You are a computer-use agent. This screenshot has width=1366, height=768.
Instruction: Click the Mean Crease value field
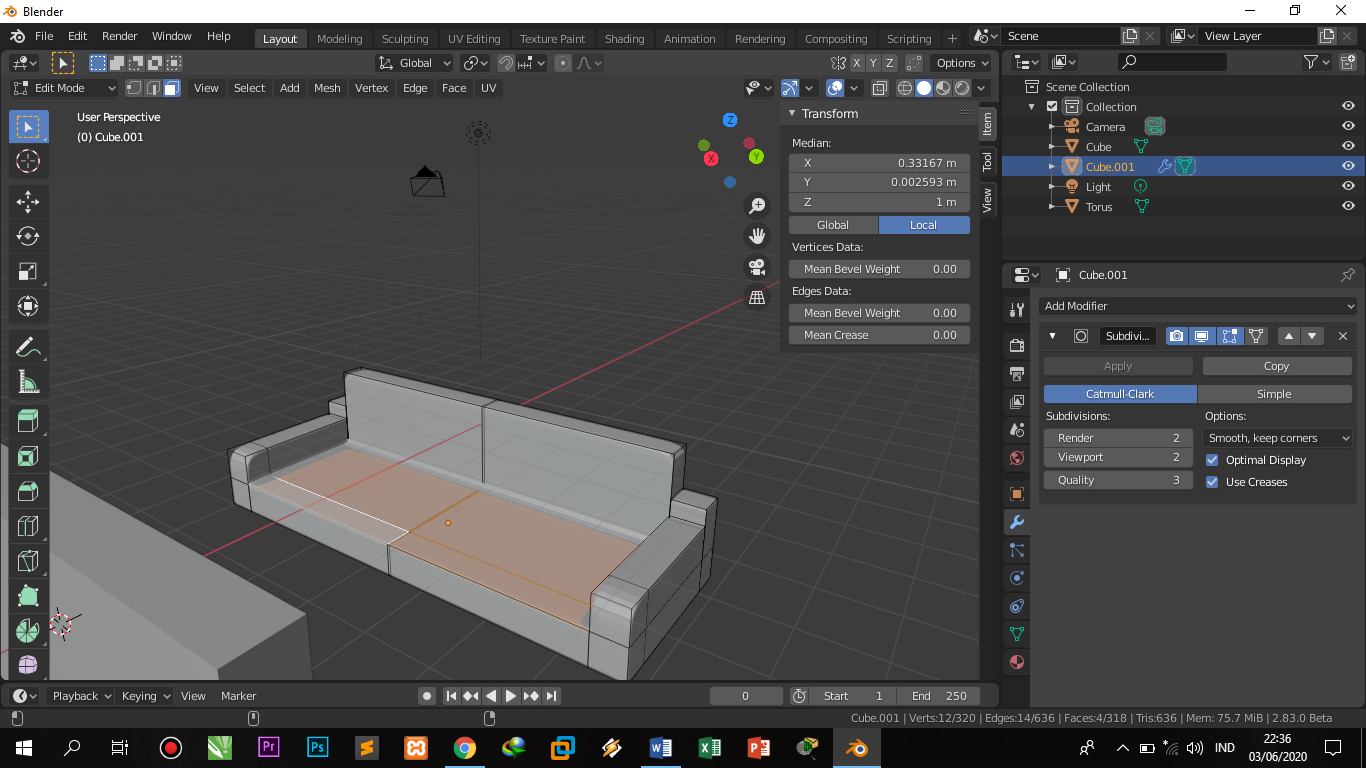879,335
